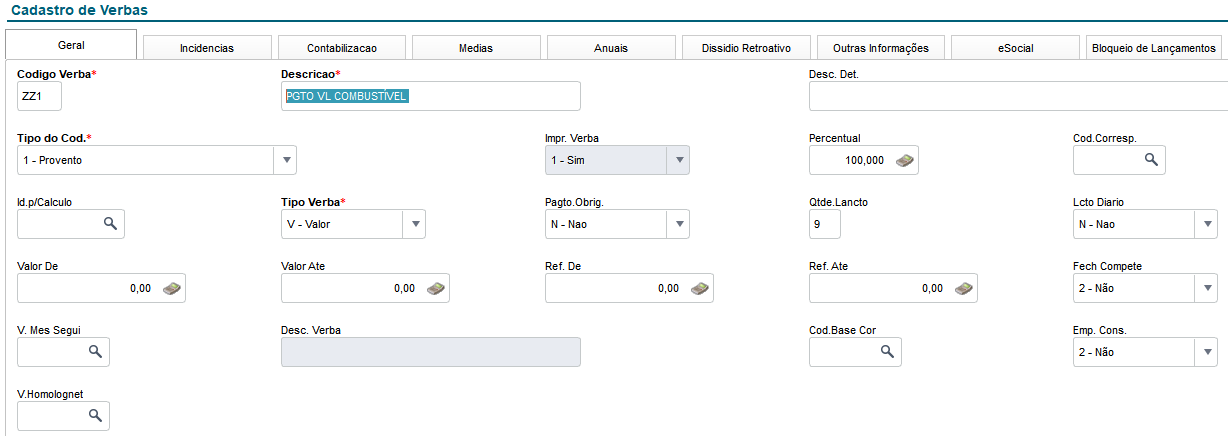The height and width of the screenshot is (436, 1228).
Task: Click the Cadastro de Verbas title
Action: tap(77, 9)
